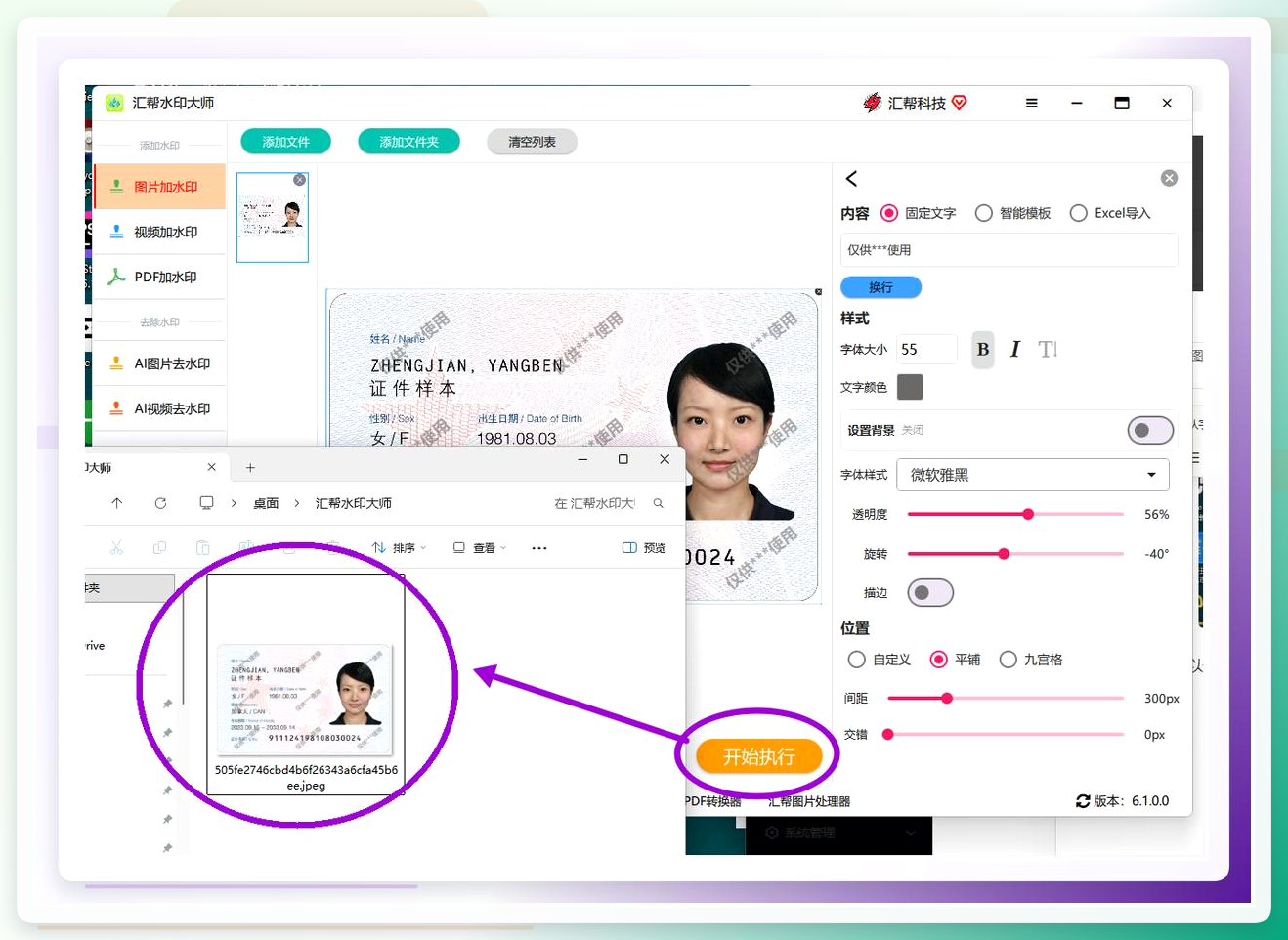Open 图片加水印 in the sidebar
The width and height of the screenshot is (1288, 940).
point(159,187)
